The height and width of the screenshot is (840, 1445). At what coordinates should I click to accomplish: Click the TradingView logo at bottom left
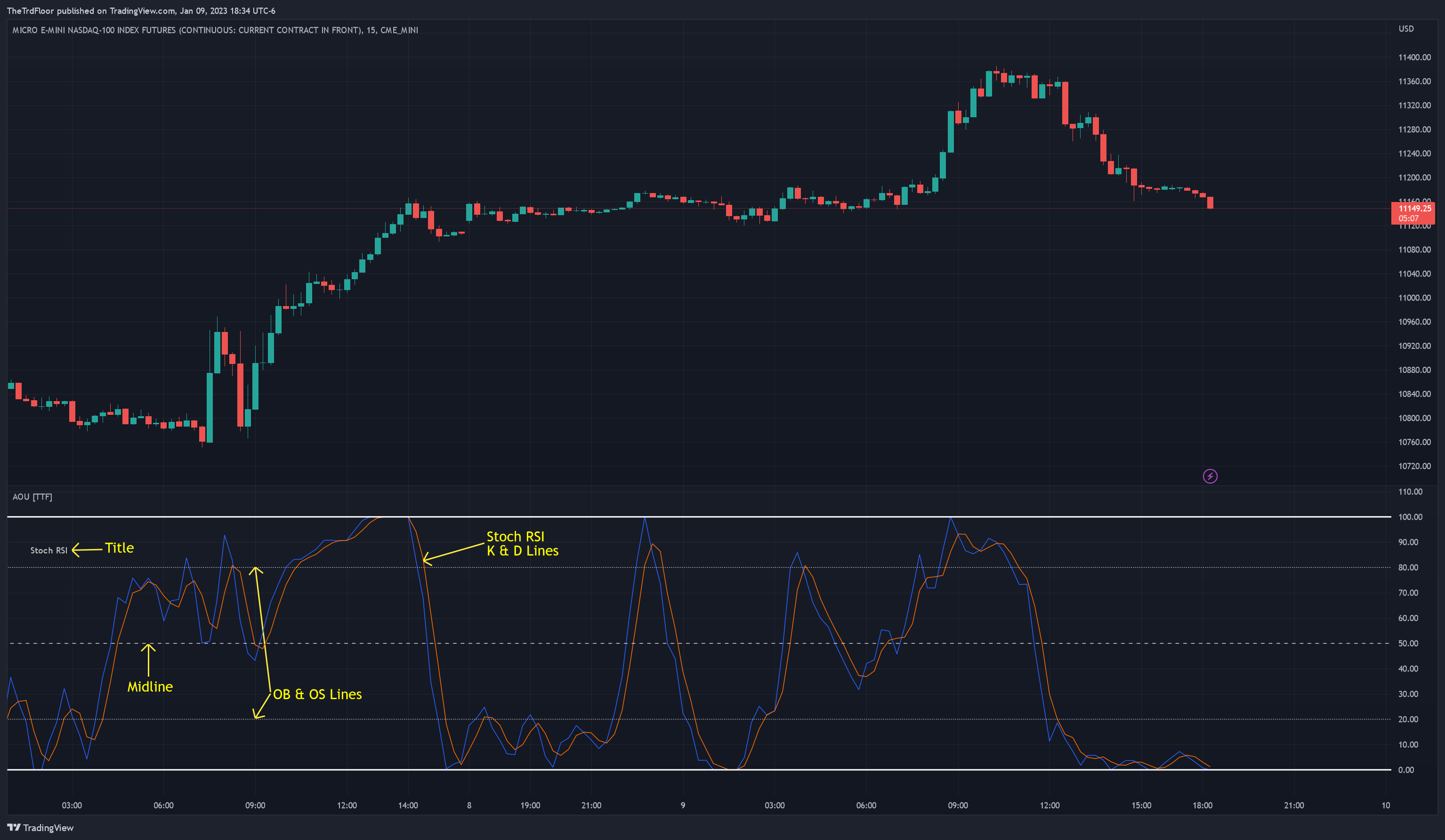coord(40,827)
